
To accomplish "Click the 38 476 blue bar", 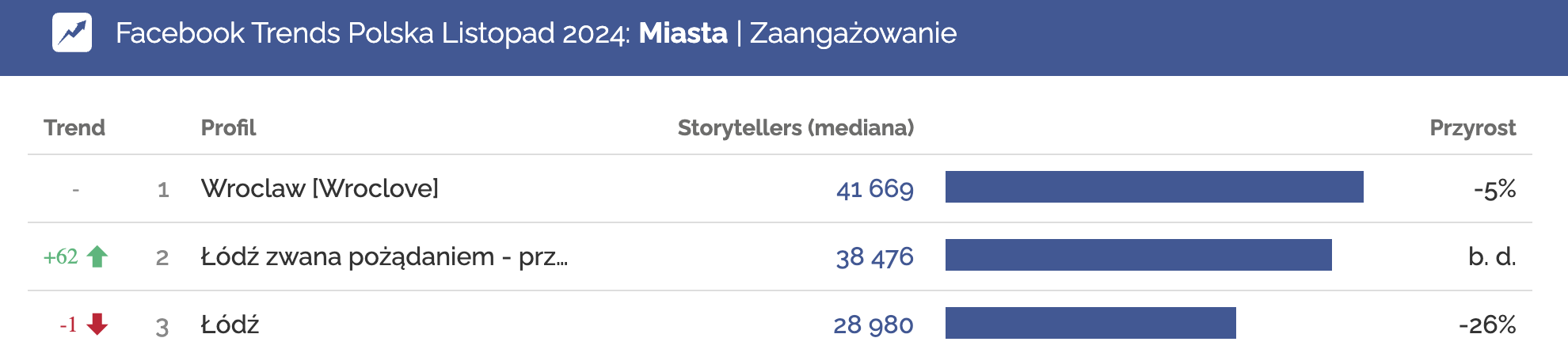I will 1138,255.
